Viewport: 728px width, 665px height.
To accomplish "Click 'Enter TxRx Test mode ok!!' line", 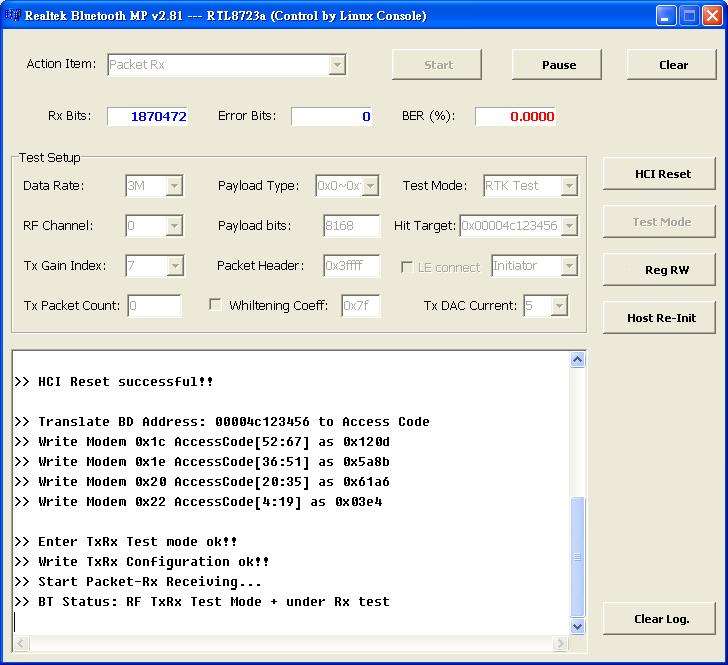I will click(125, 541).
